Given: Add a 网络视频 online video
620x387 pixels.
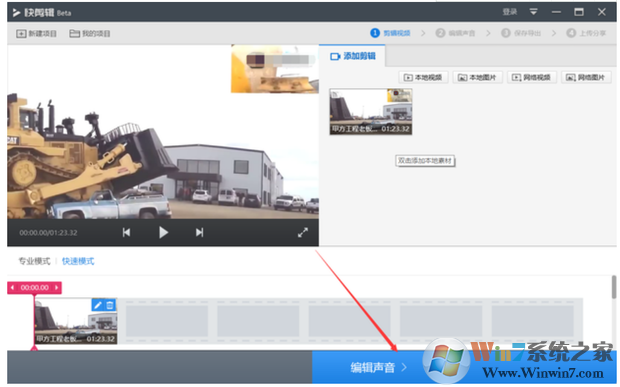Looking at the screenshot, I should pyautogui.click(x=532, y=77).
